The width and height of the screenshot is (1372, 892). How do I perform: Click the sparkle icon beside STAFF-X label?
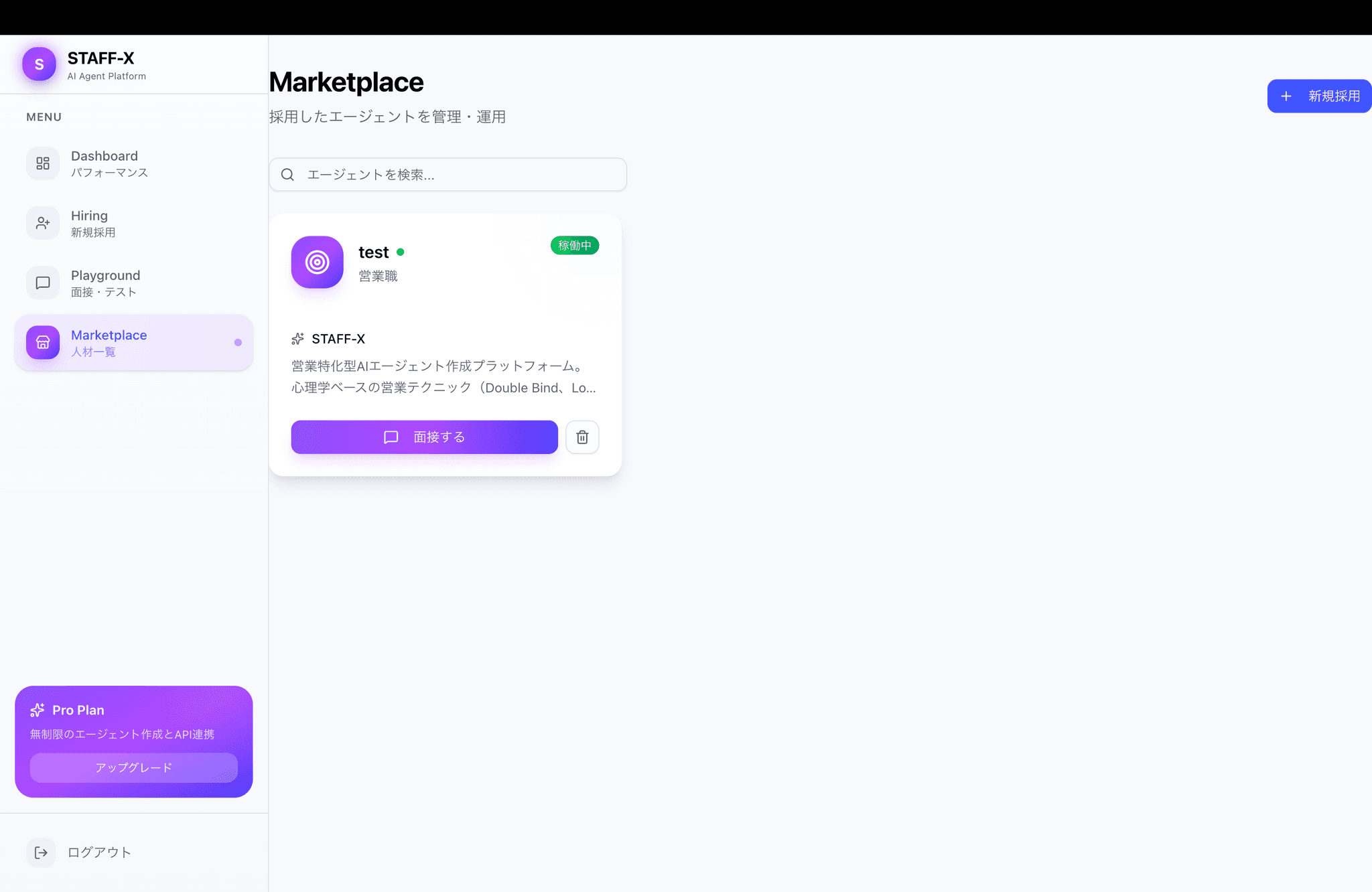tap(298, 339)
